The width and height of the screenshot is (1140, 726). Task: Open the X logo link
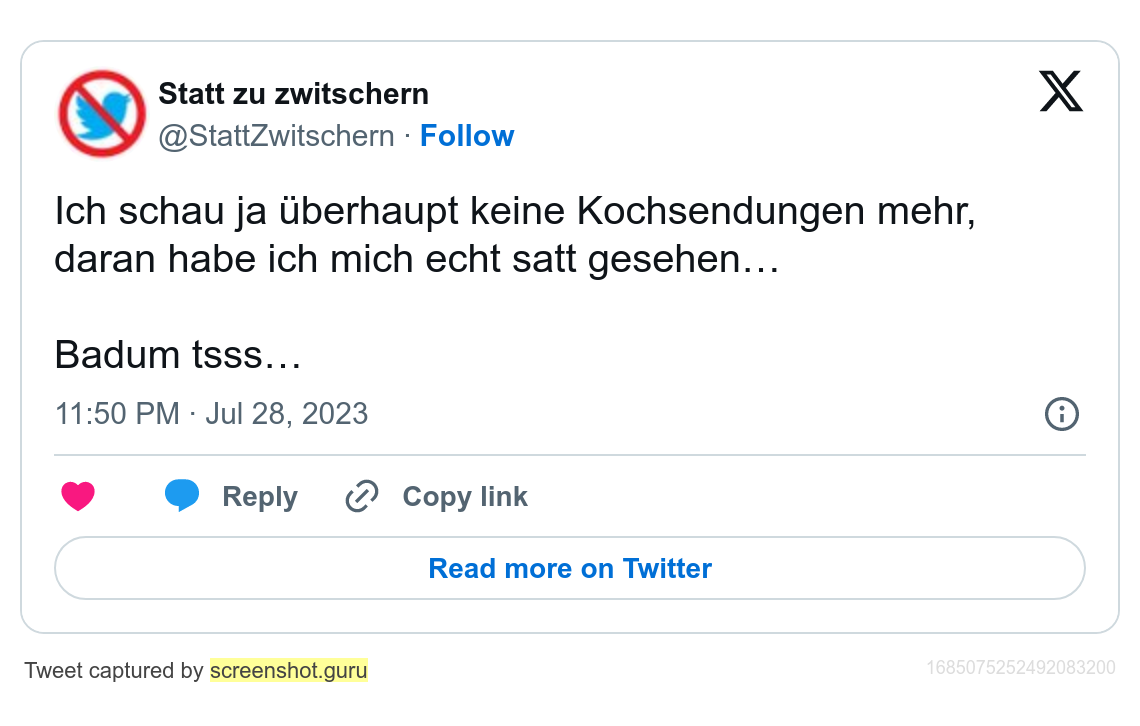coord(1061,92)
